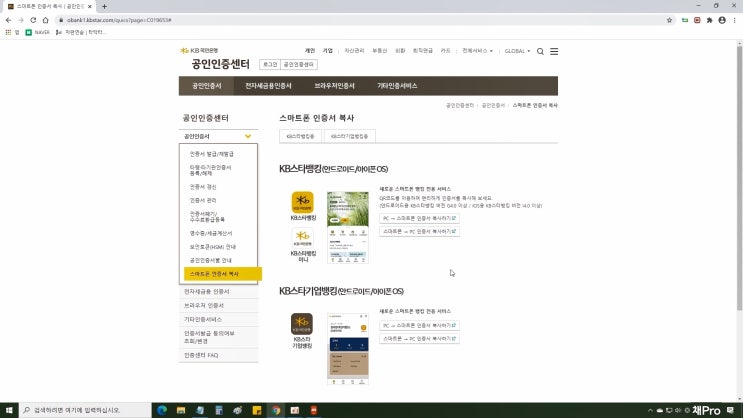Go to 개인 in the top menu
743x418 pixels.
tap(310, 51)
